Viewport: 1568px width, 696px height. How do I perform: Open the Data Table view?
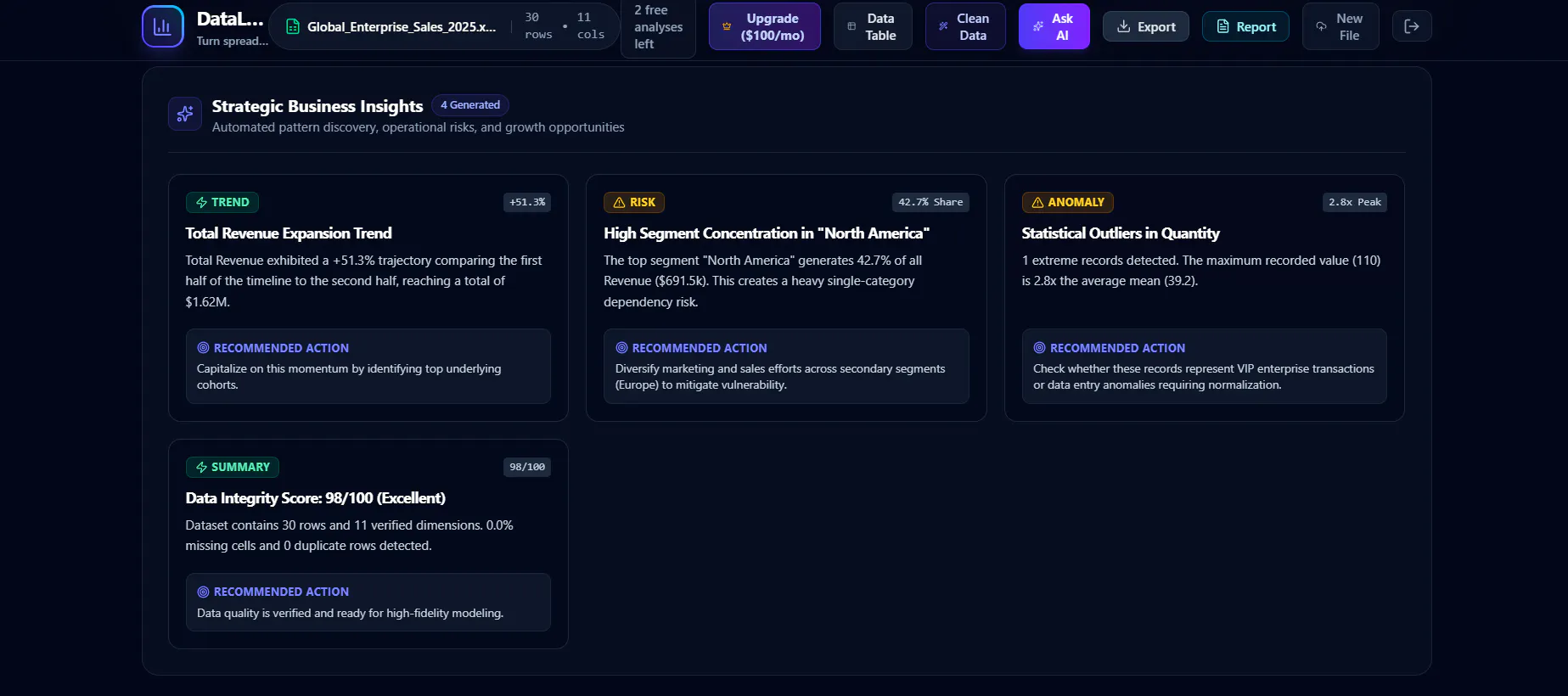coord(873,26)
